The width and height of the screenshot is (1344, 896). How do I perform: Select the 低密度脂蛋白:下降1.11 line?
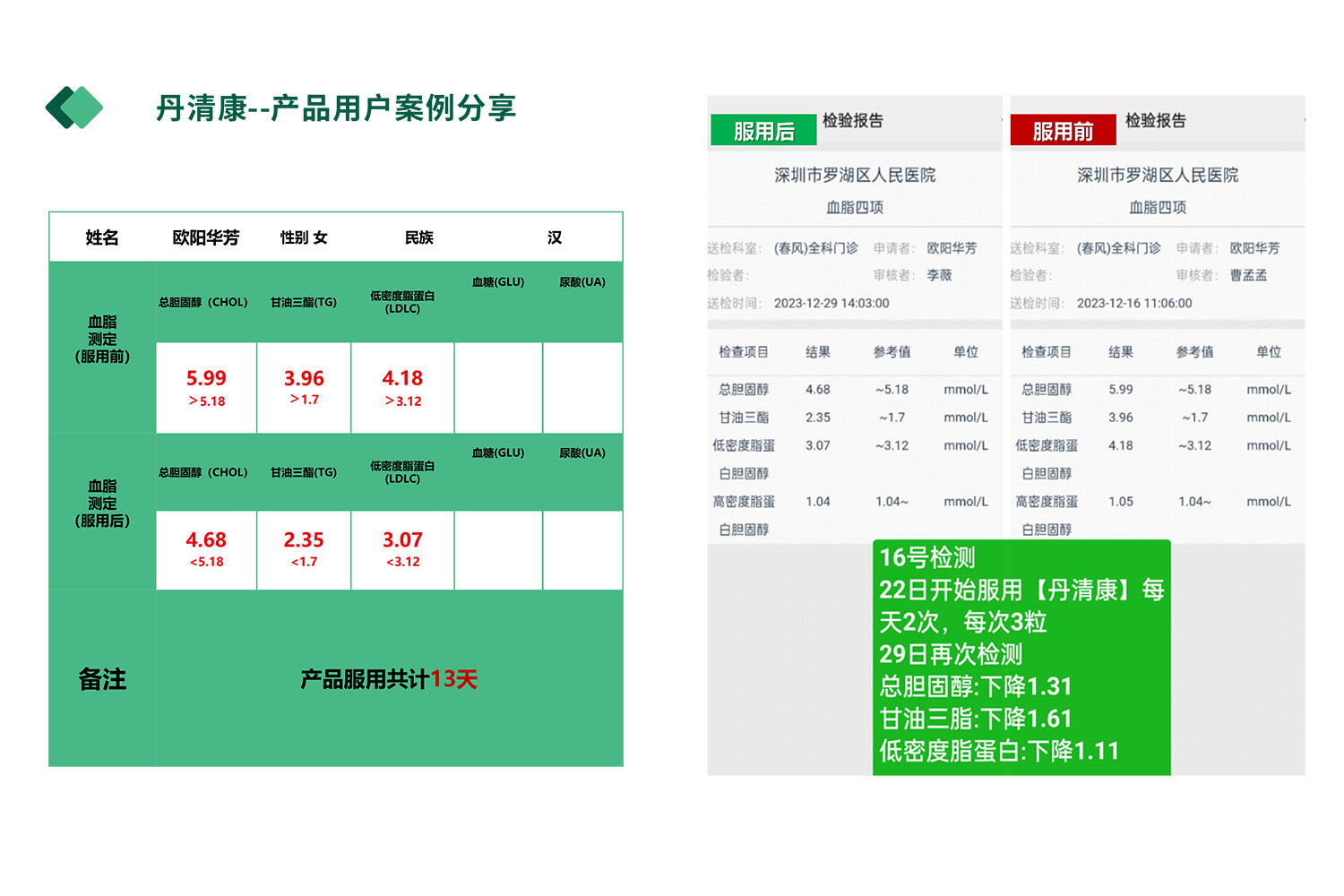click(x=1000, y=751)
